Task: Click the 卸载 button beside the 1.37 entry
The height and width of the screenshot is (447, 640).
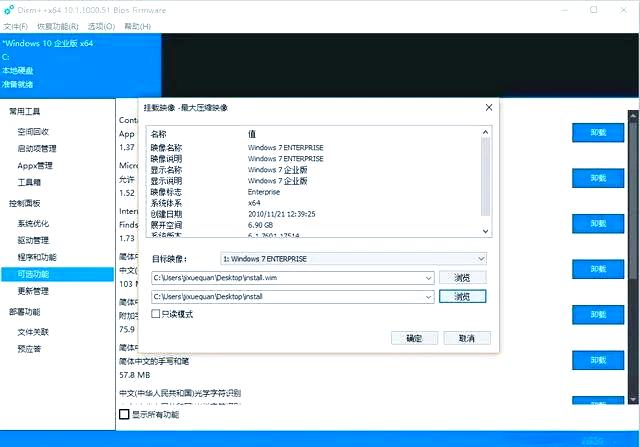Action: tap(598, 133)
